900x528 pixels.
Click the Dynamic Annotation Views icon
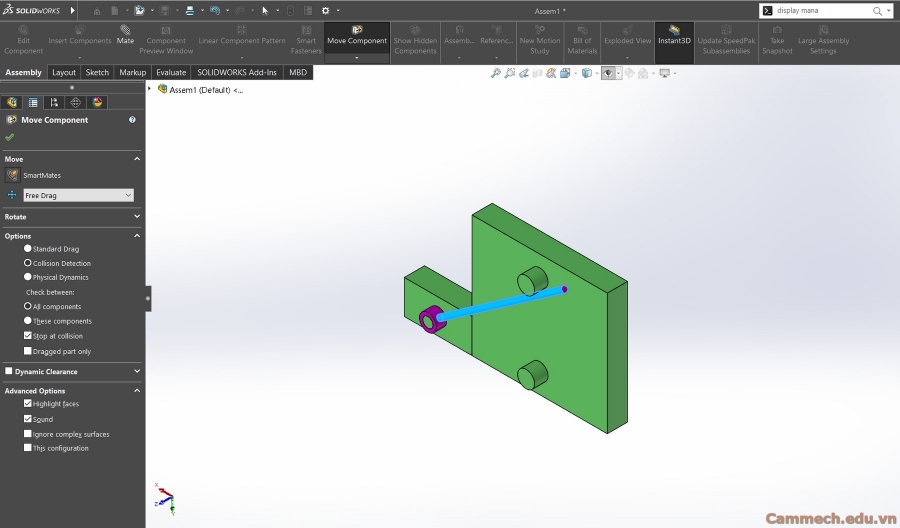coord(551,73)
